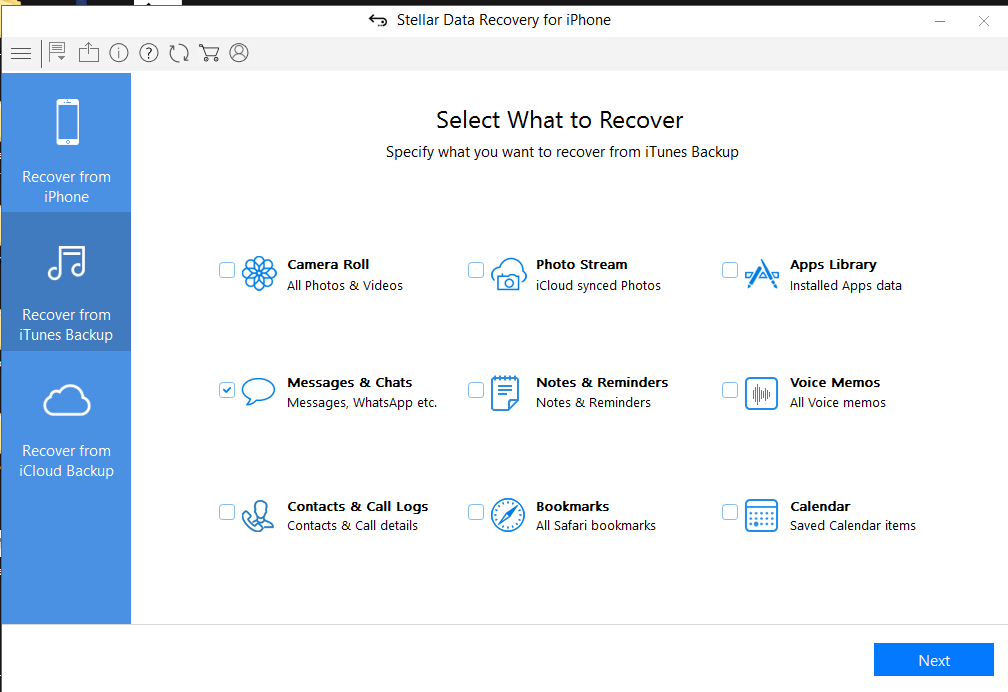The width and height of the screenshot is (1008, 692).
Task: Click the export share toolbar icon
Action: tap(89, 53)
